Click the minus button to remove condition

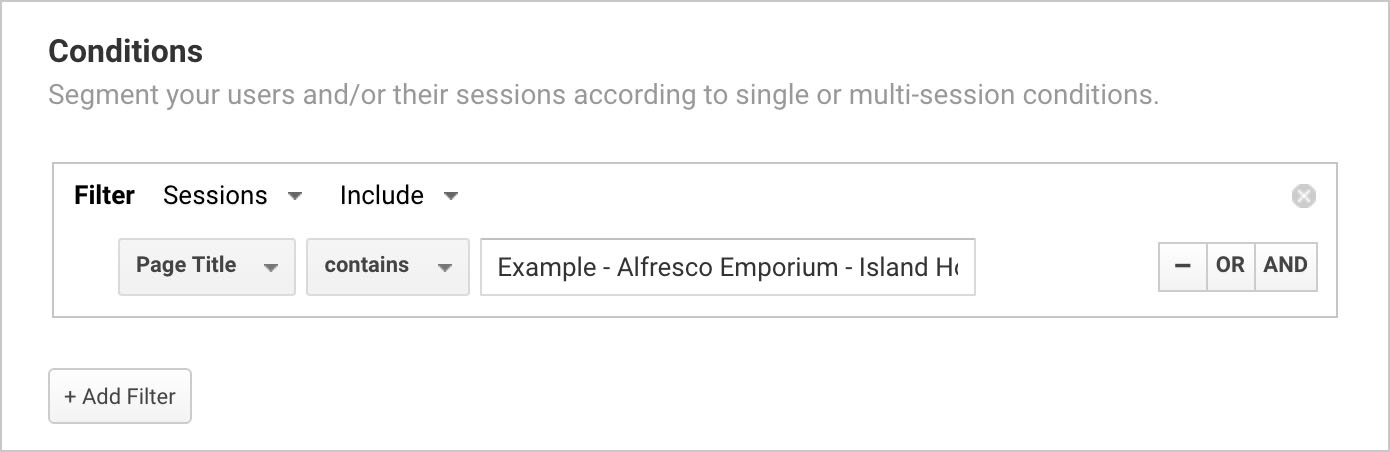1183,266
